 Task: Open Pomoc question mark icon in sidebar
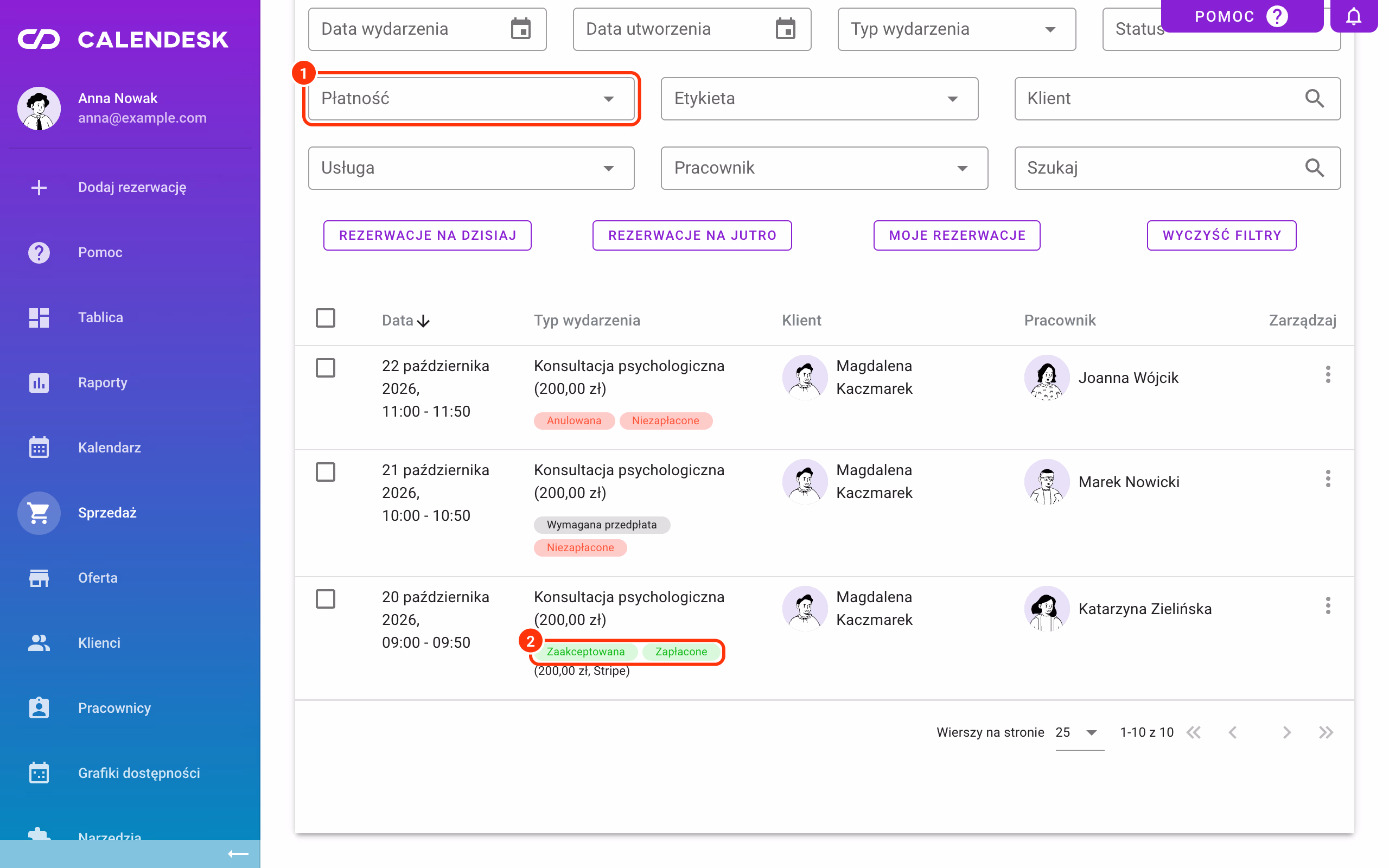click(x=39, y=253)
